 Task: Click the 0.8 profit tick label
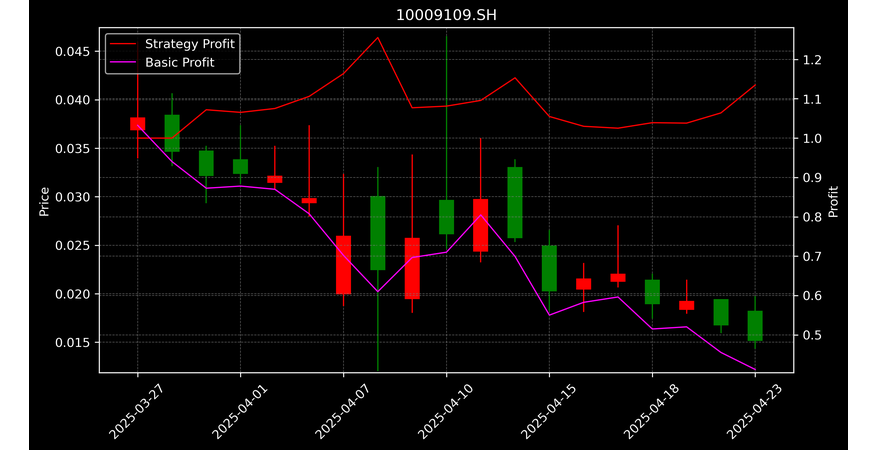(x=811, y=217)
